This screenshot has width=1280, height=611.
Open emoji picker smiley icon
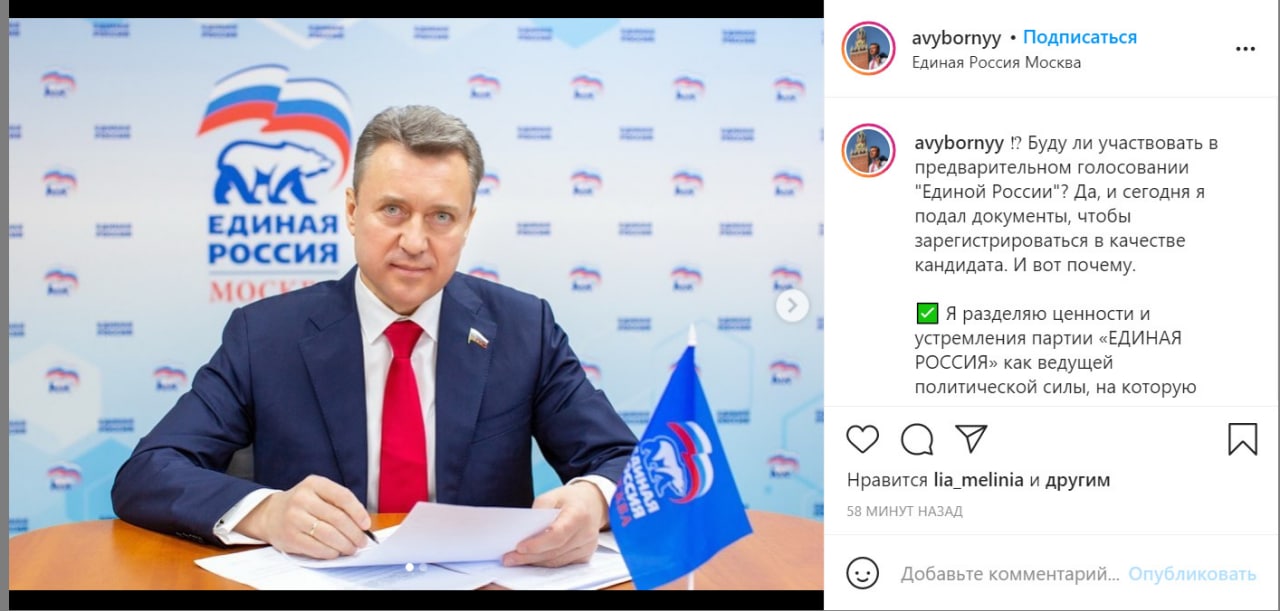[862, 574]
